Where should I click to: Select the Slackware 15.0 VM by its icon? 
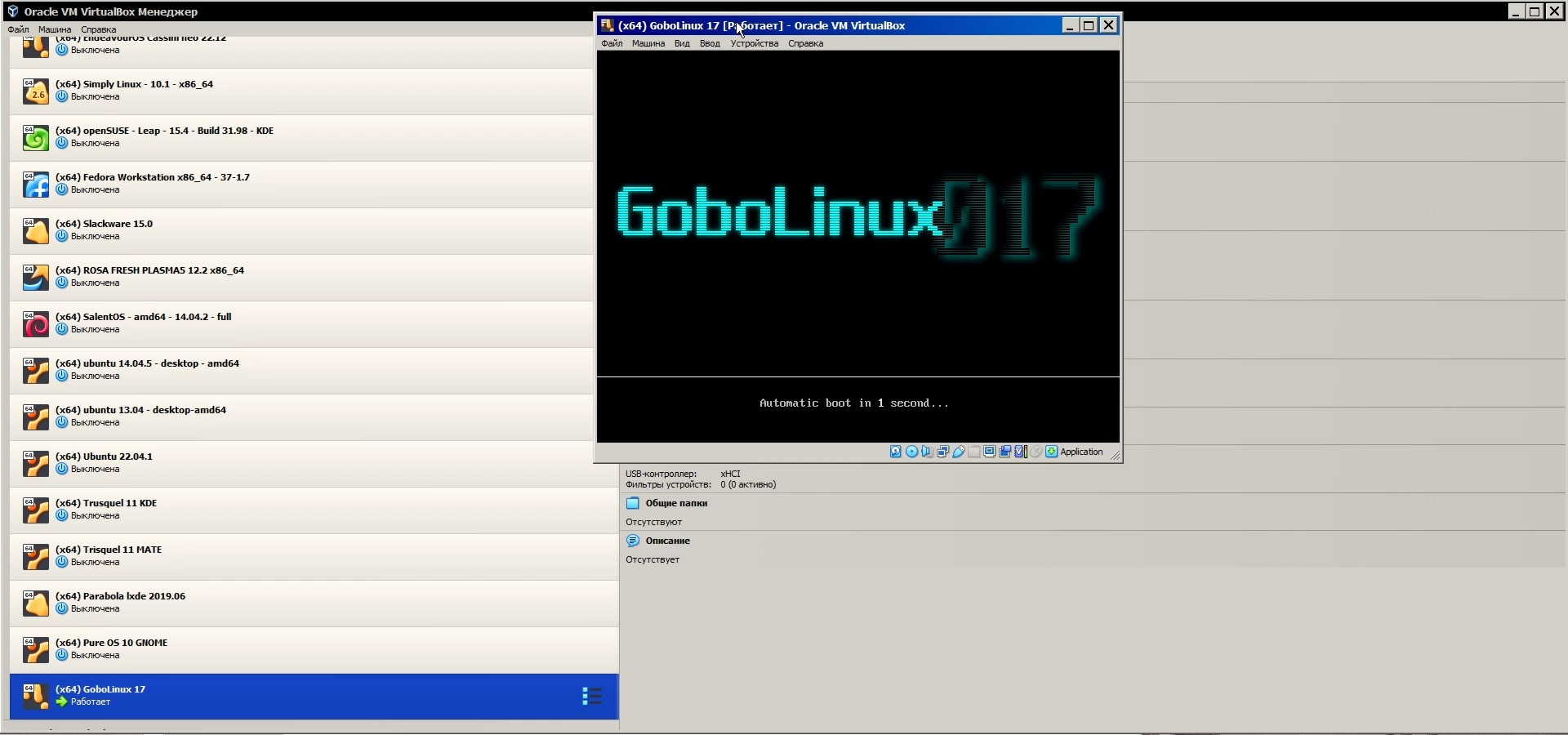35,230
